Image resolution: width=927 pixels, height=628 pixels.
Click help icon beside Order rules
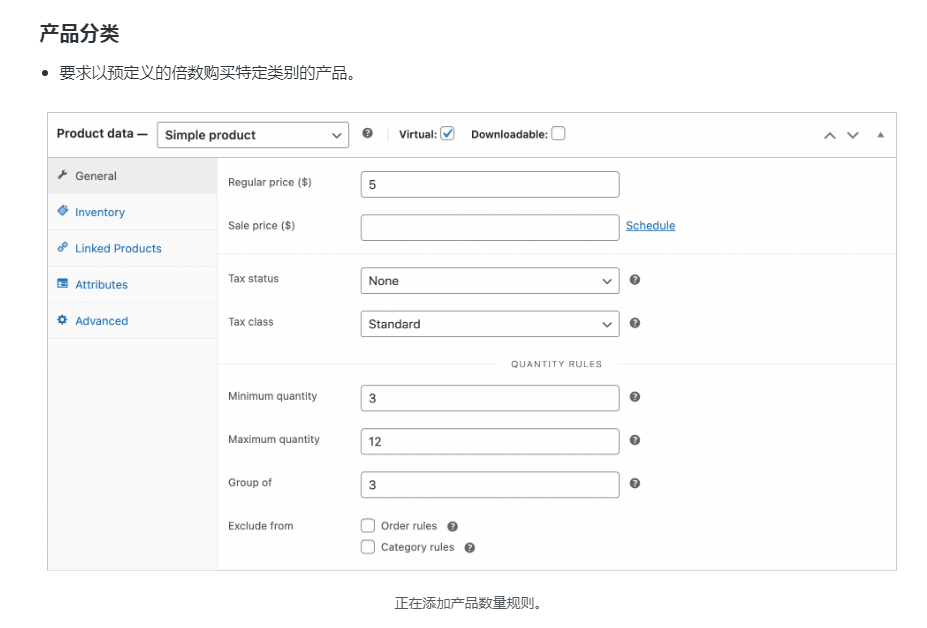point(452,526)
